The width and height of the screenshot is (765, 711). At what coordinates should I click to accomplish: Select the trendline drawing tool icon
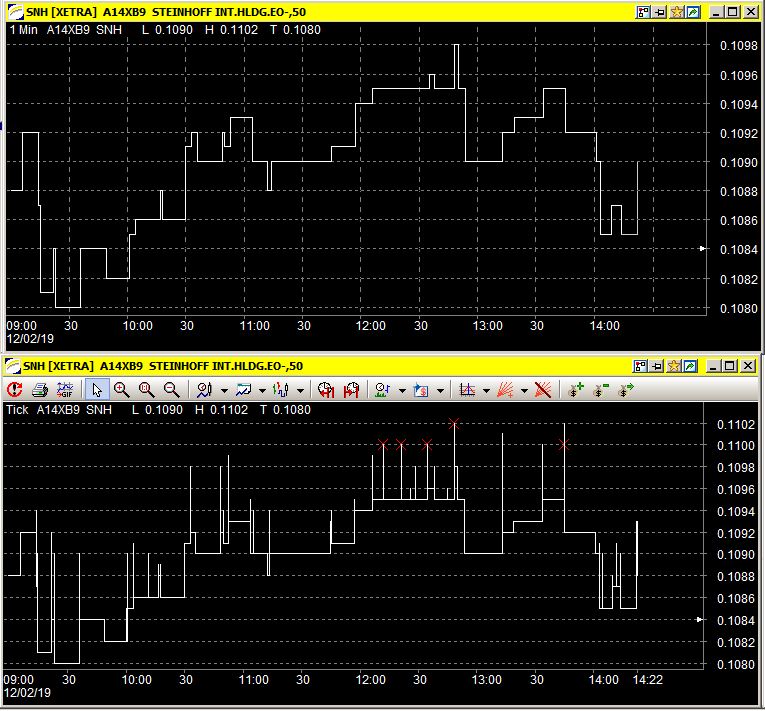[467, 389]
